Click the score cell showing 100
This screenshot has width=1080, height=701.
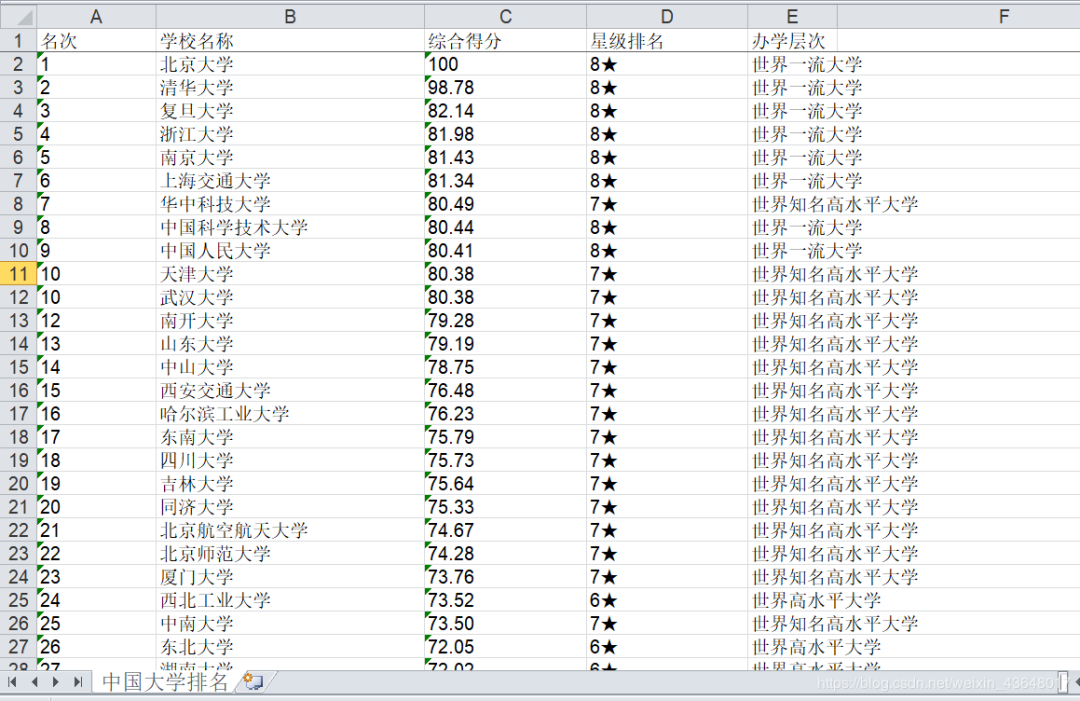pos(505,64)
